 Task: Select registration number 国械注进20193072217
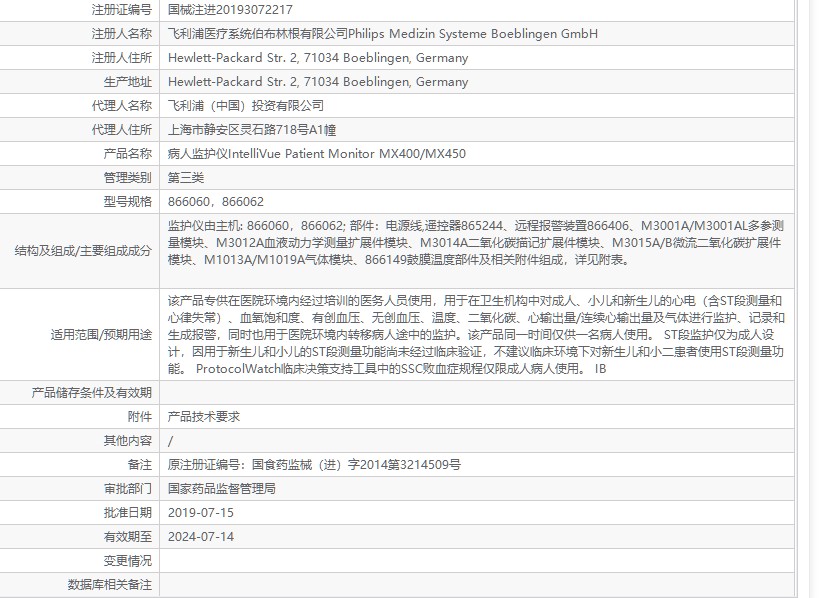click(230, 9)
